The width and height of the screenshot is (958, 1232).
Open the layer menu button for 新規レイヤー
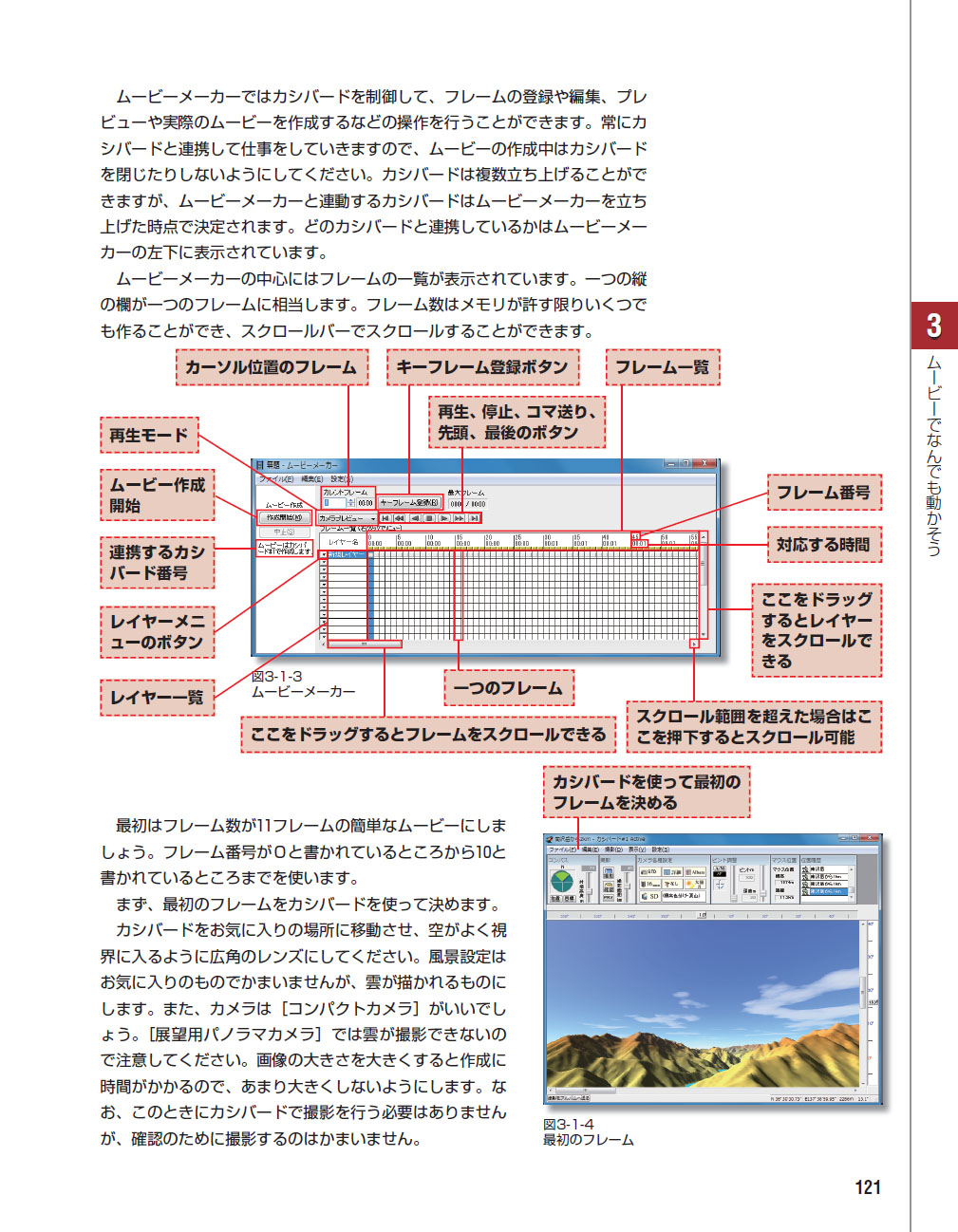tap(323, 554)
